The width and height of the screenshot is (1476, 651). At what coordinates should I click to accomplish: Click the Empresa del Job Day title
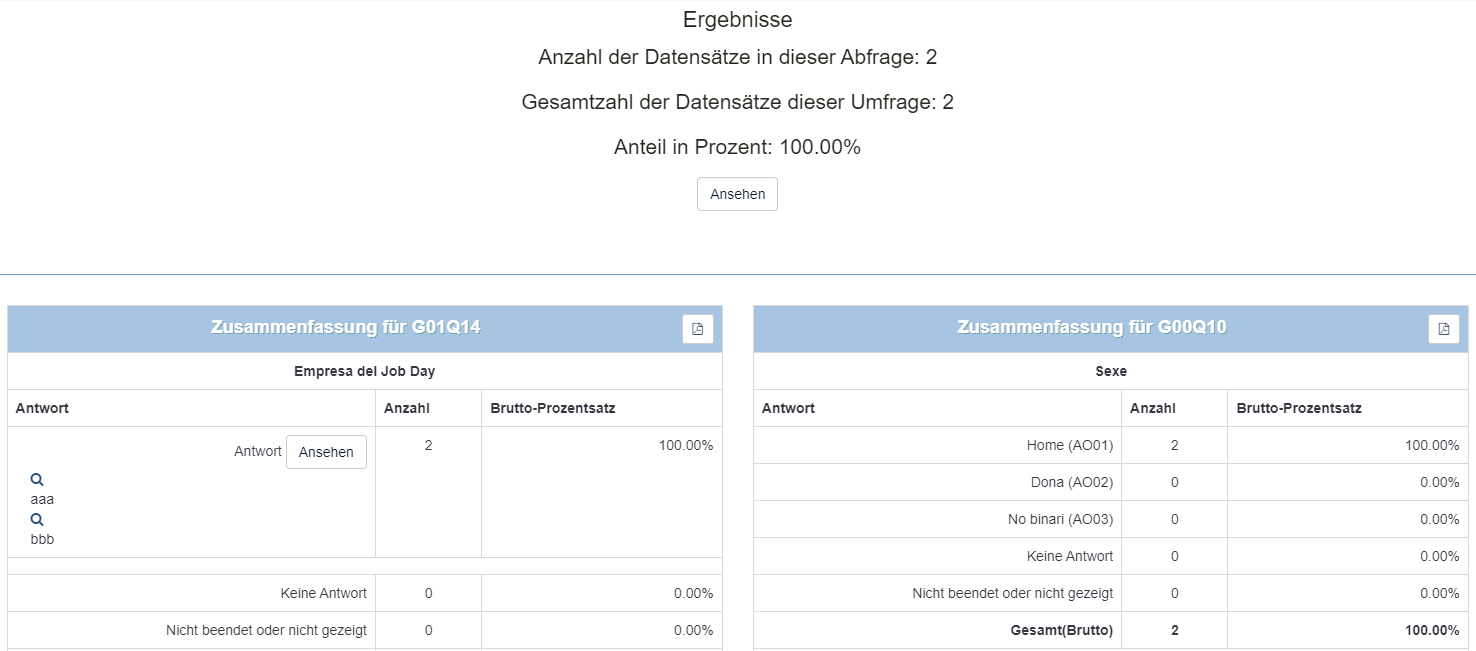coord(364,371)
